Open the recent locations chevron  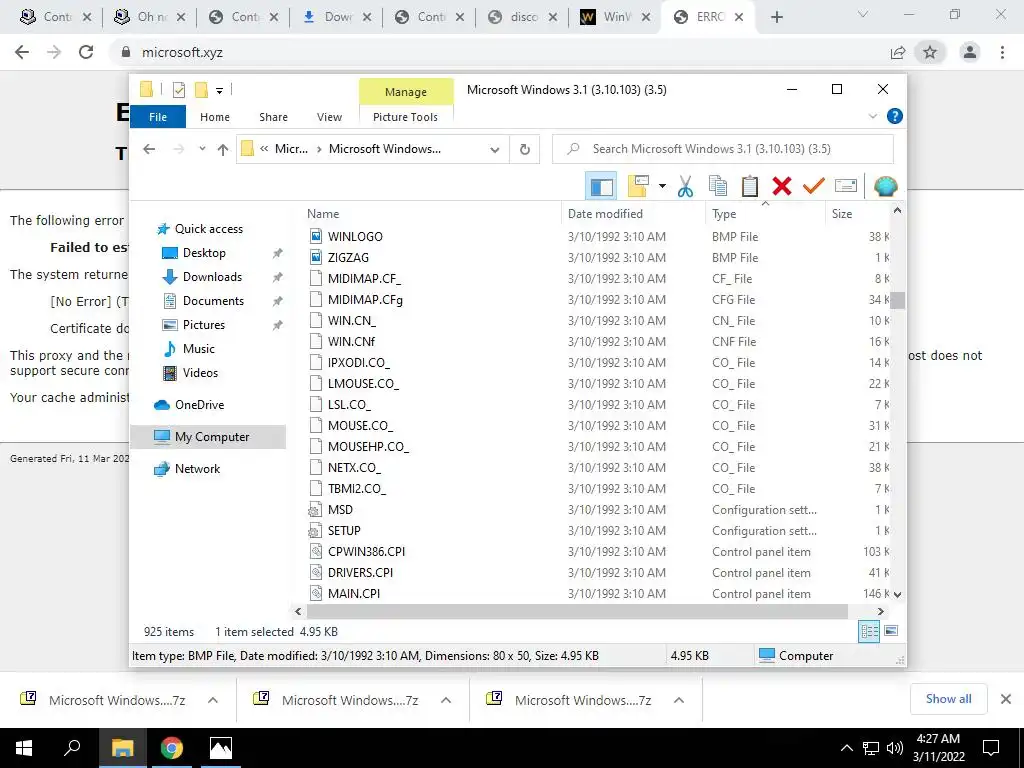pos(202,150)
